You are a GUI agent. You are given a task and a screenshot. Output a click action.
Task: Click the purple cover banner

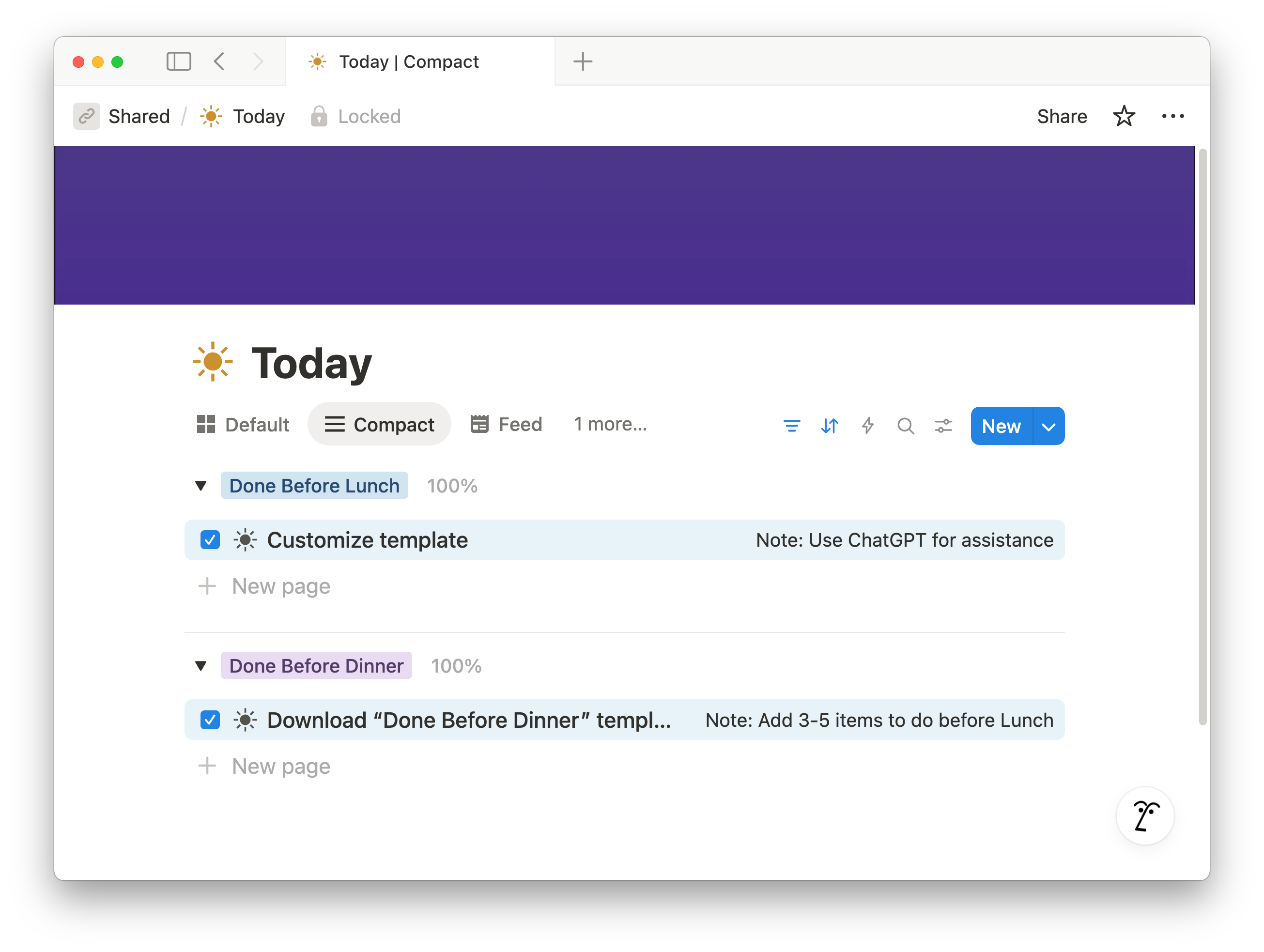pos(624,225)
